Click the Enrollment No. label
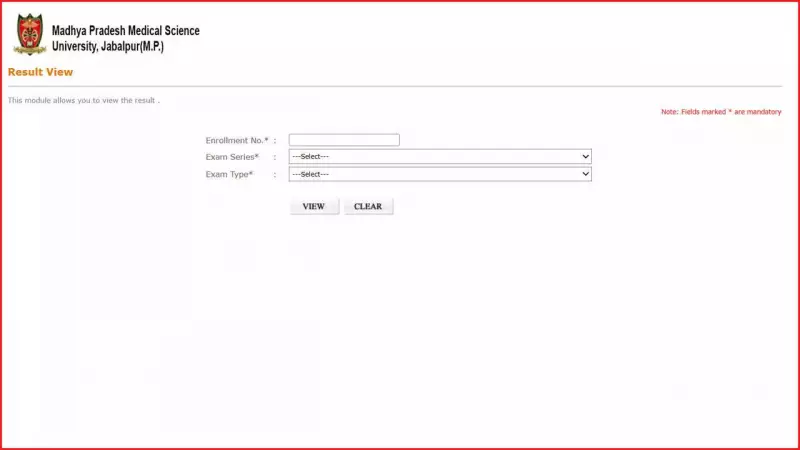The image size is (800, 450). point(234,140)
